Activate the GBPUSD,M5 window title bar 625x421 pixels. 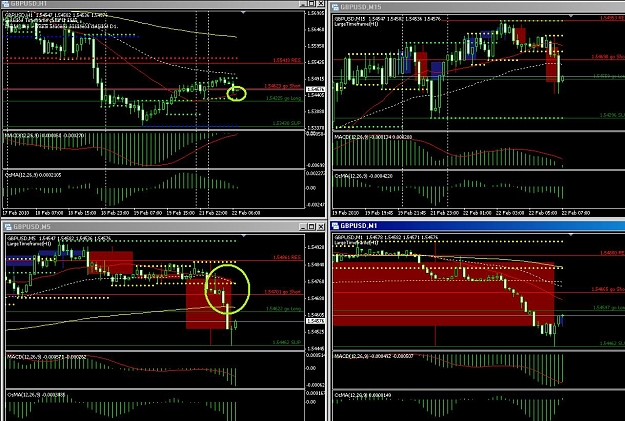point(163,226)
